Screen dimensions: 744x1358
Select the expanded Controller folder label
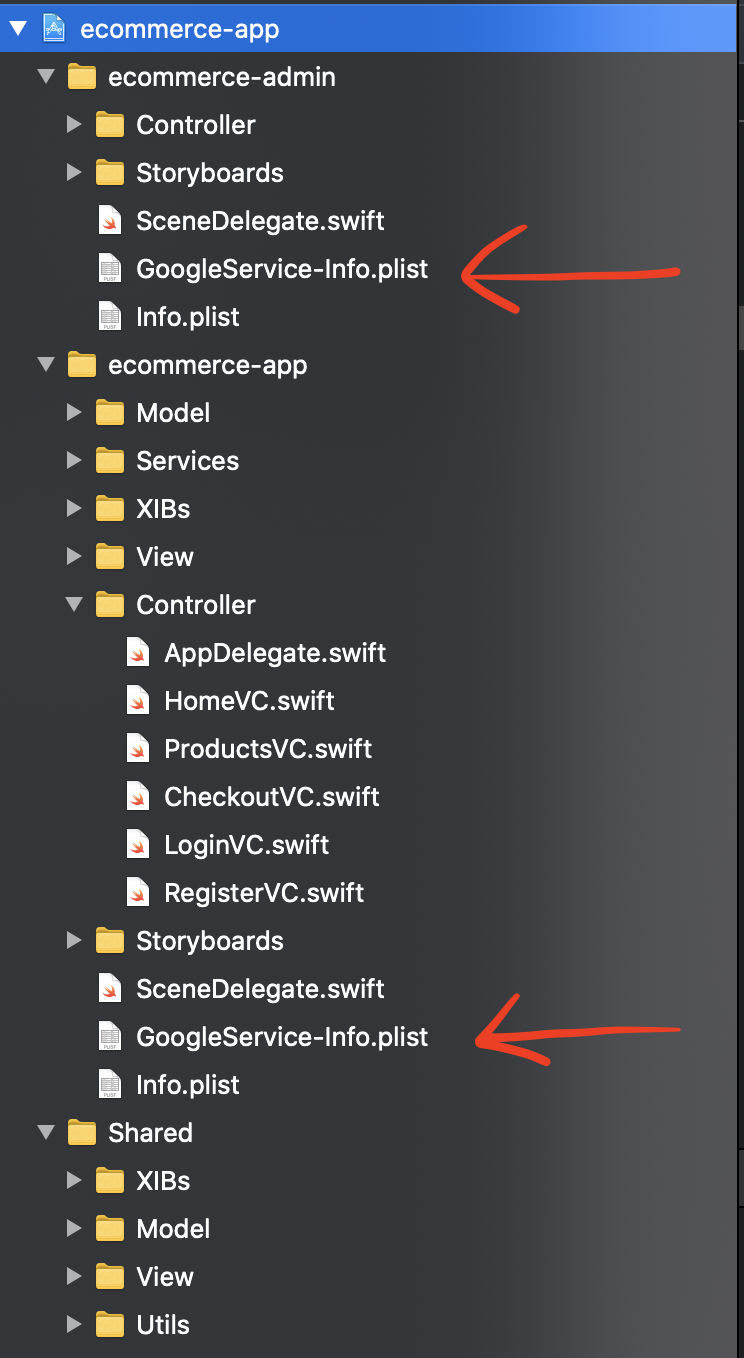pos(196,605)
